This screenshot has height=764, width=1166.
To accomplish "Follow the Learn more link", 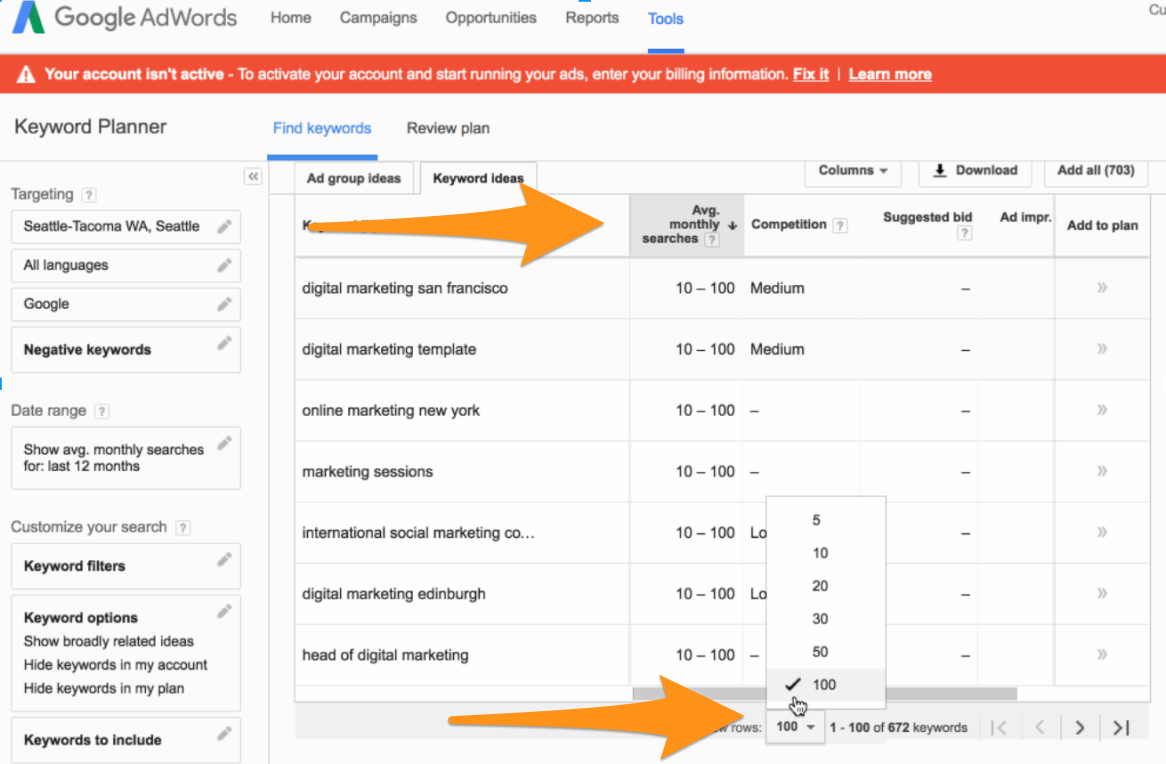I will tap(890, 74).
